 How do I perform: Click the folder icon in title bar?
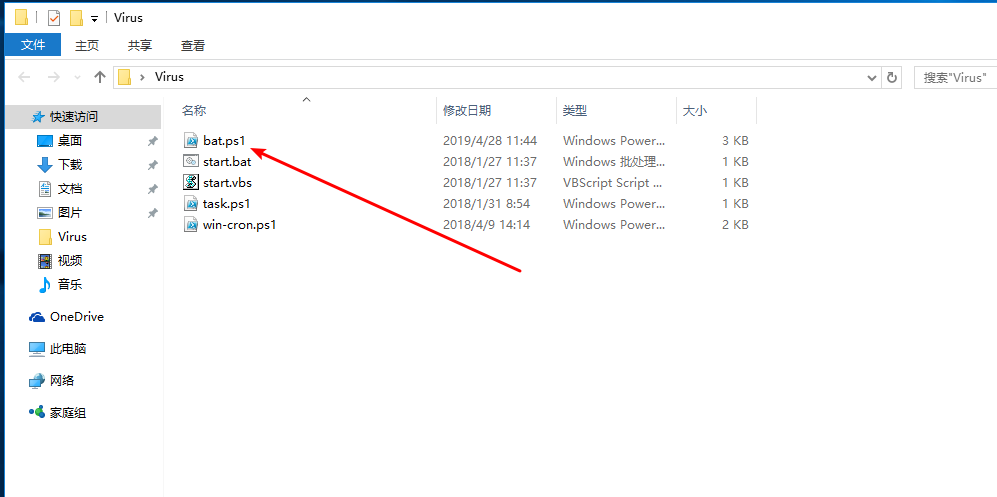[21, 17]
